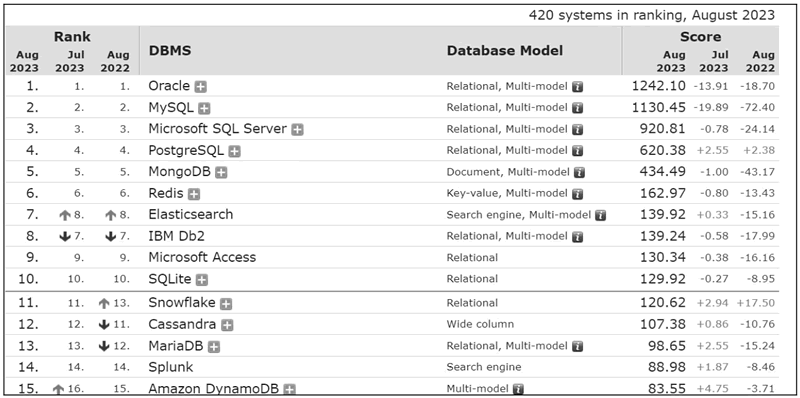Click the plus icon beside Snowflake

[226, 304]
